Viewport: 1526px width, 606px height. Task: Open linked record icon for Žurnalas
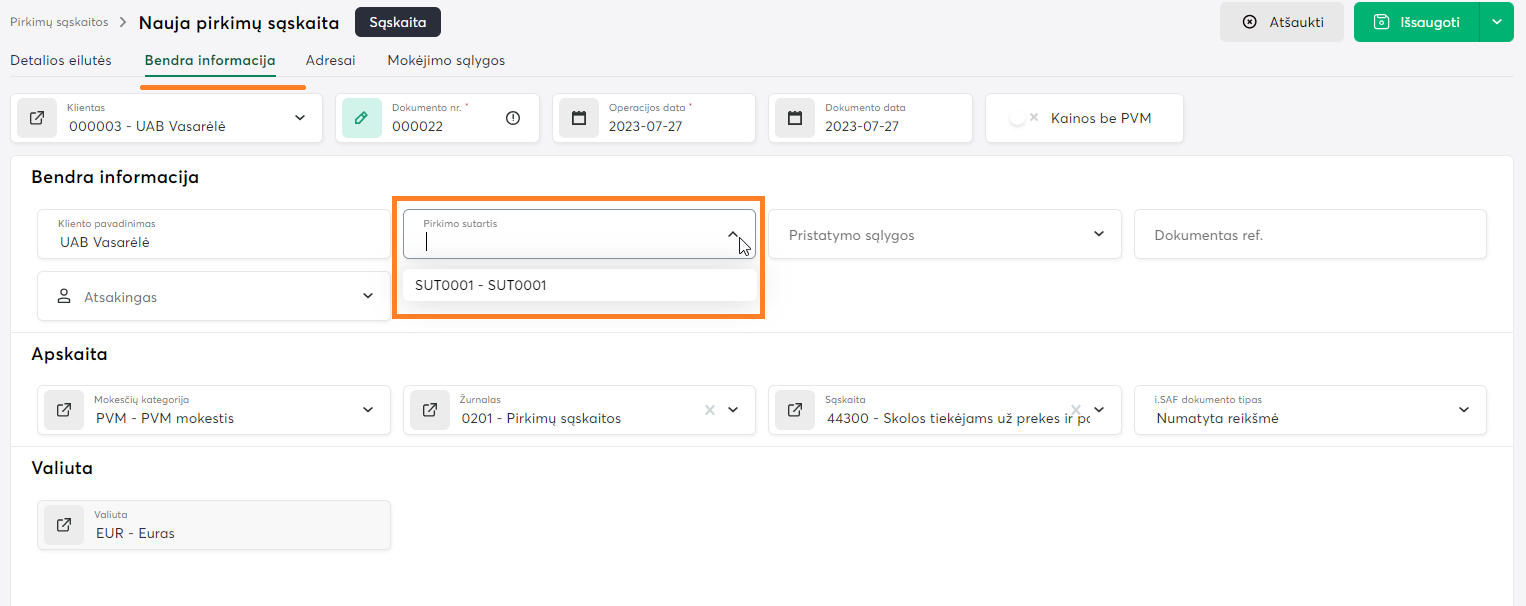point(430,410)
